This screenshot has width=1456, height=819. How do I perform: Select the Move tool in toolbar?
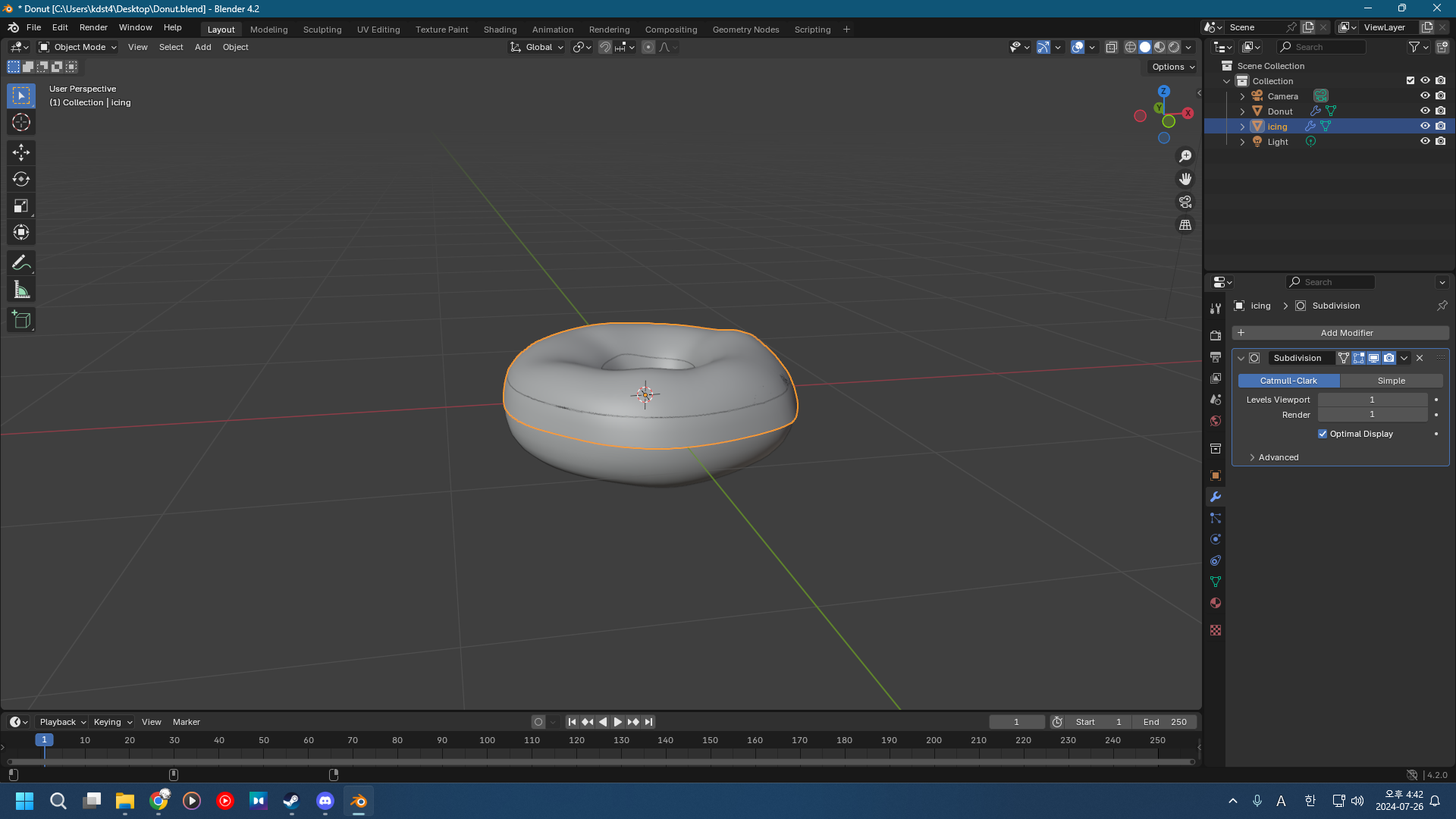click(x=20, y=152)
